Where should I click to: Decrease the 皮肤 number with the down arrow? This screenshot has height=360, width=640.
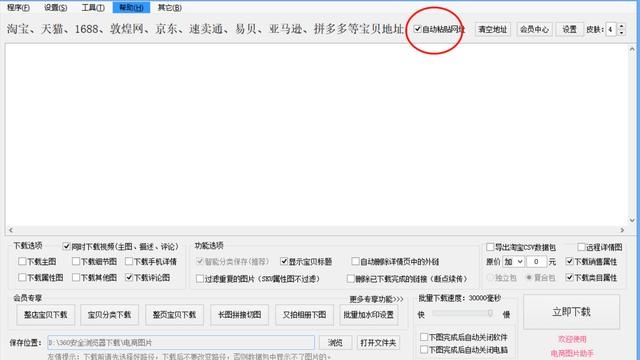(x=621, y=33)
